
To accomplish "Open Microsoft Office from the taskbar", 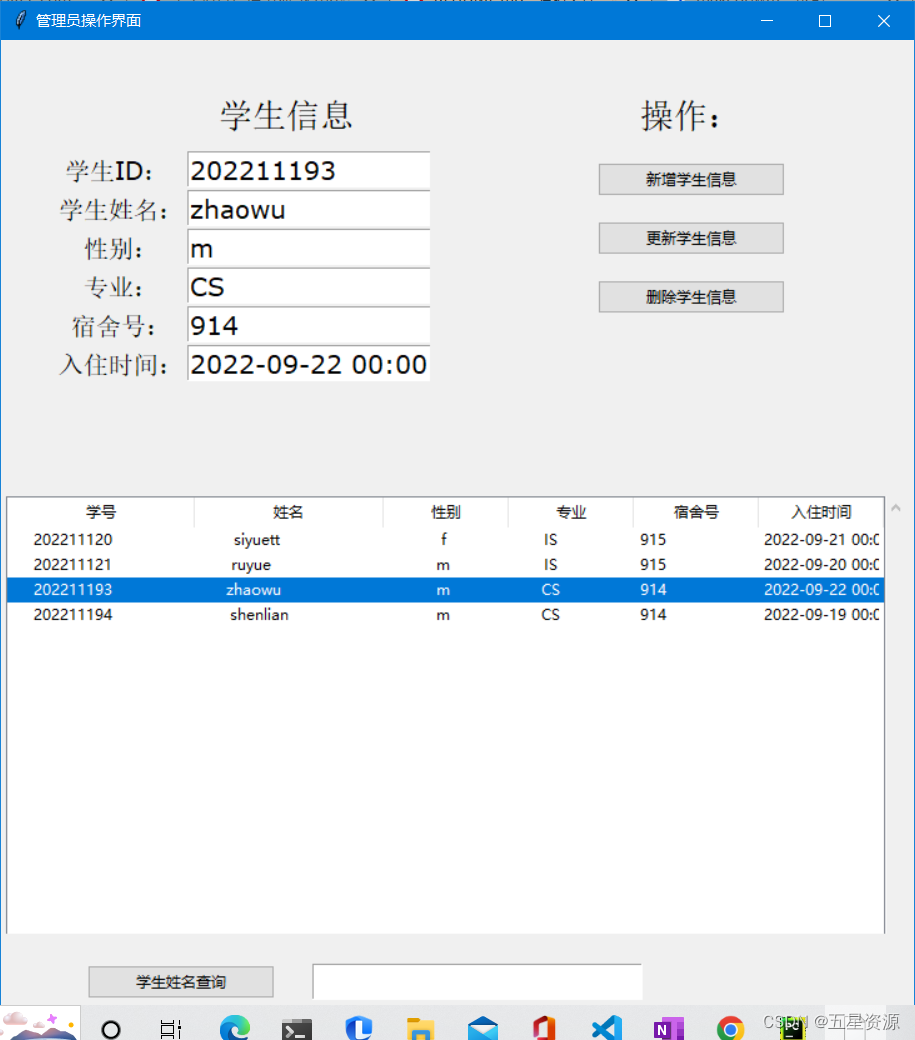I will pos(544,1028).
